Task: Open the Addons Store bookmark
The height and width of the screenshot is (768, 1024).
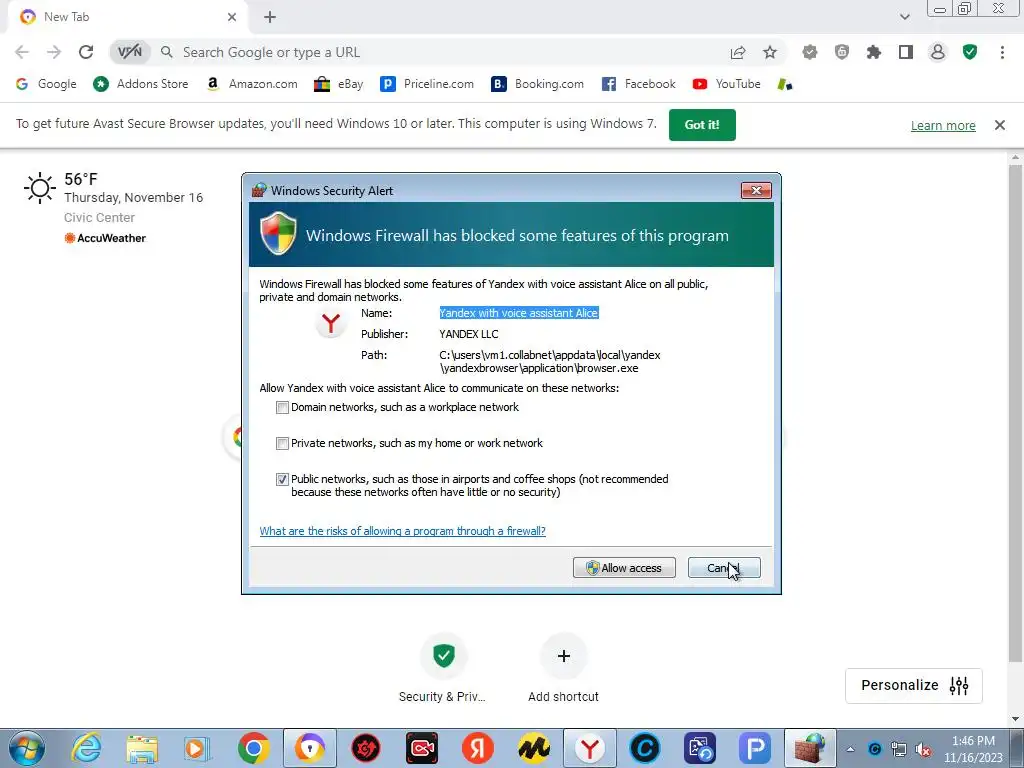Action: pyautogui.click(x=140, y=84)
